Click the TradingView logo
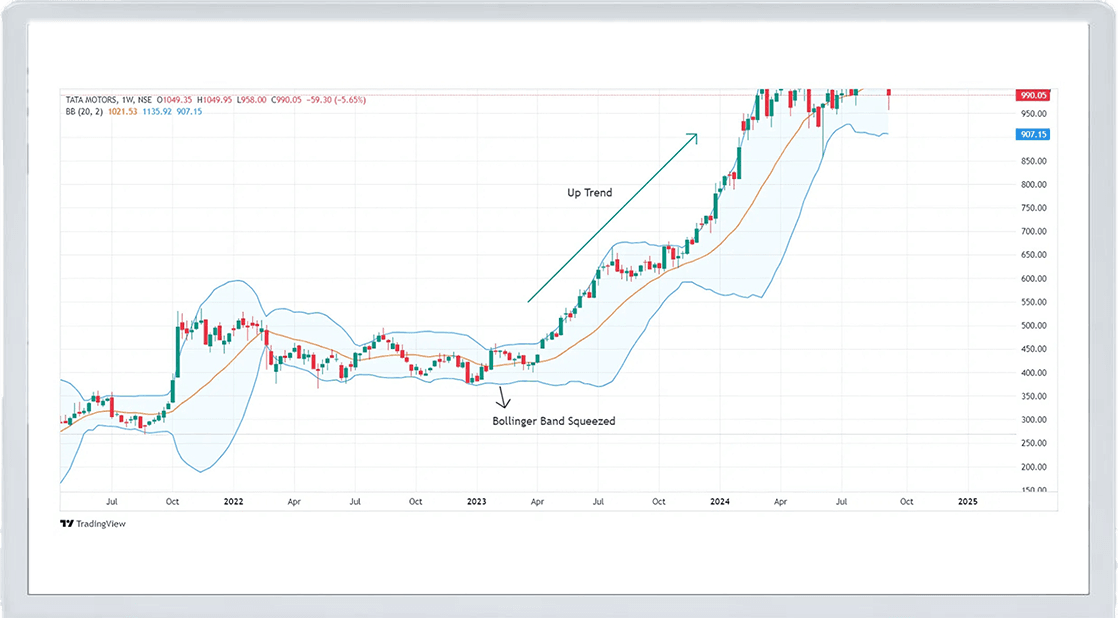Screen dimensions: 1118x618 (93, 524)
